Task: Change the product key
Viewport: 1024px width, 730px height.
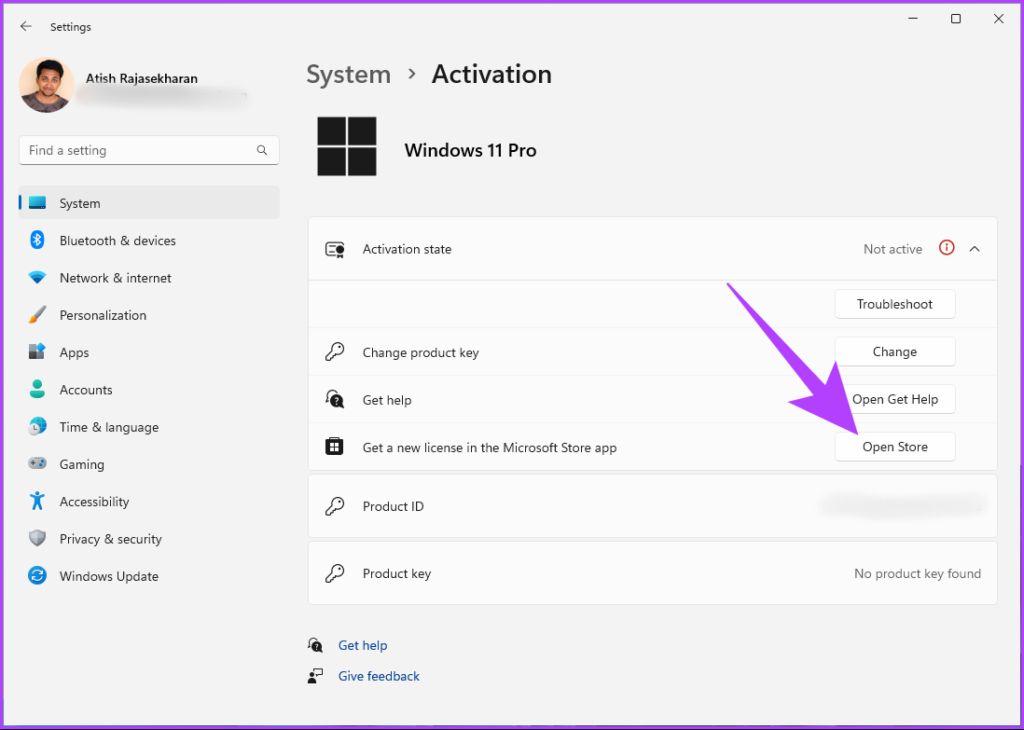Action: point(894,351)
